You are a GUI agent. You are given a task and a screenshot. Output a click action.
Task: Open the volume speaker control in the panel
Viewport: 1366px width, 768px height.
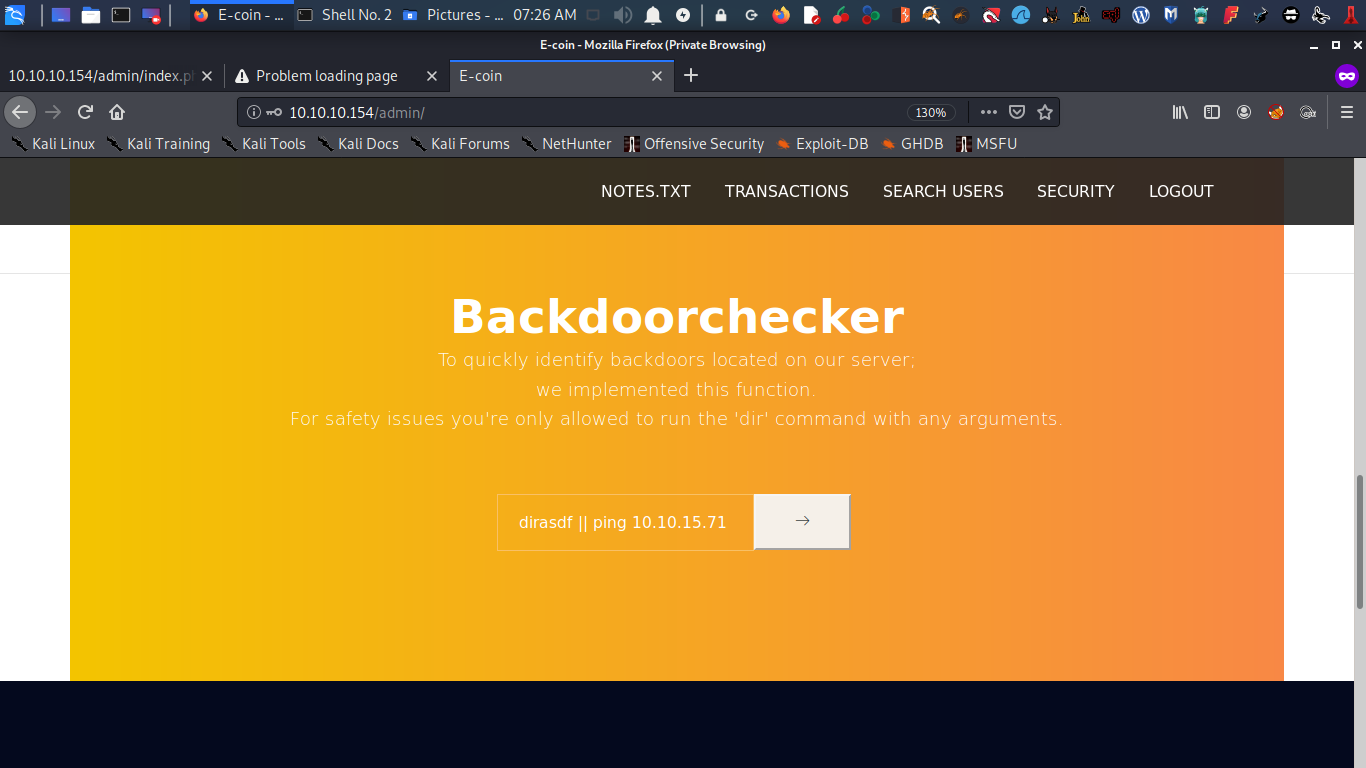click(x=623, y=15)
